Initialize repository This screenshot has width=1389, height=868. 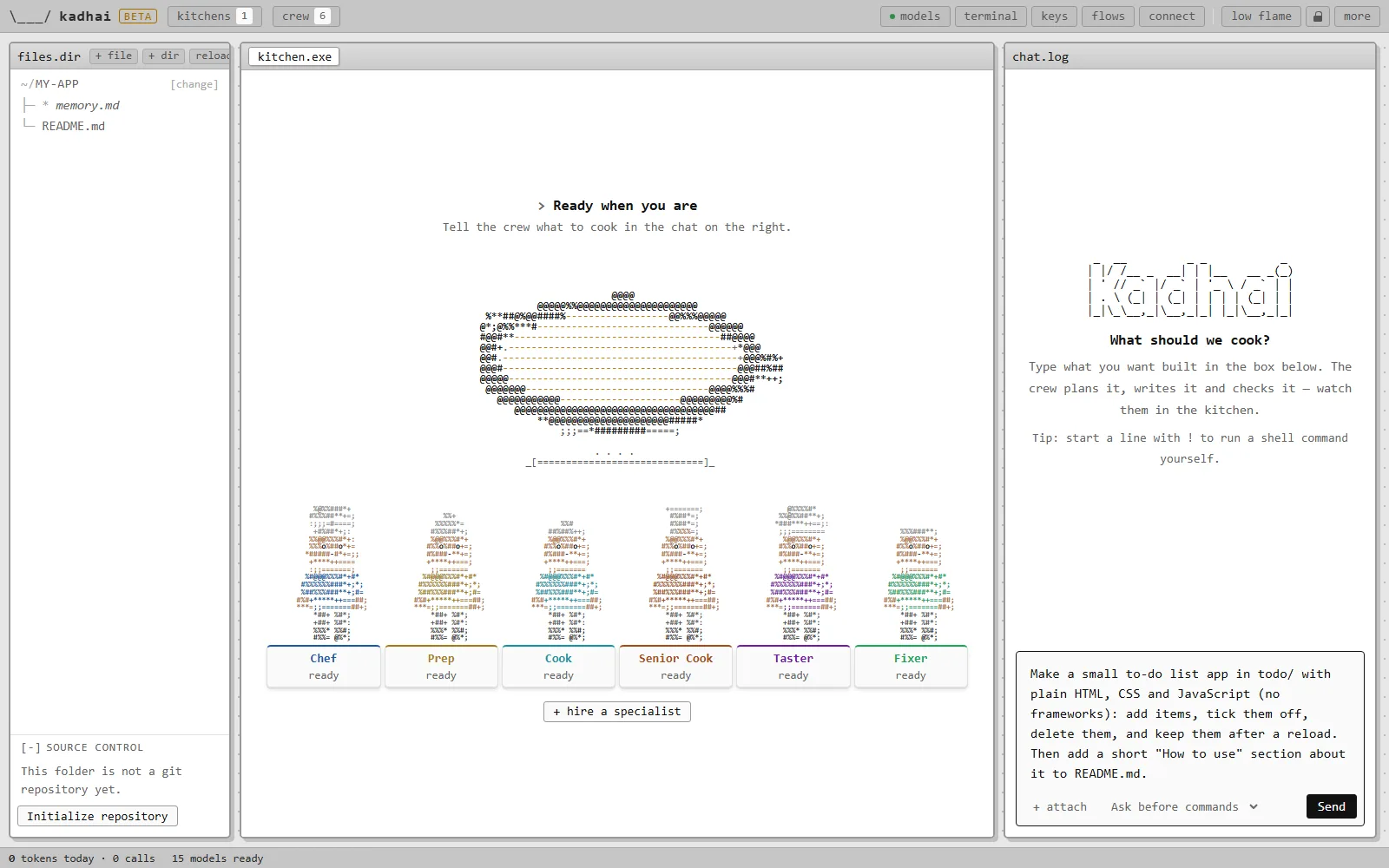pos(97,816)
